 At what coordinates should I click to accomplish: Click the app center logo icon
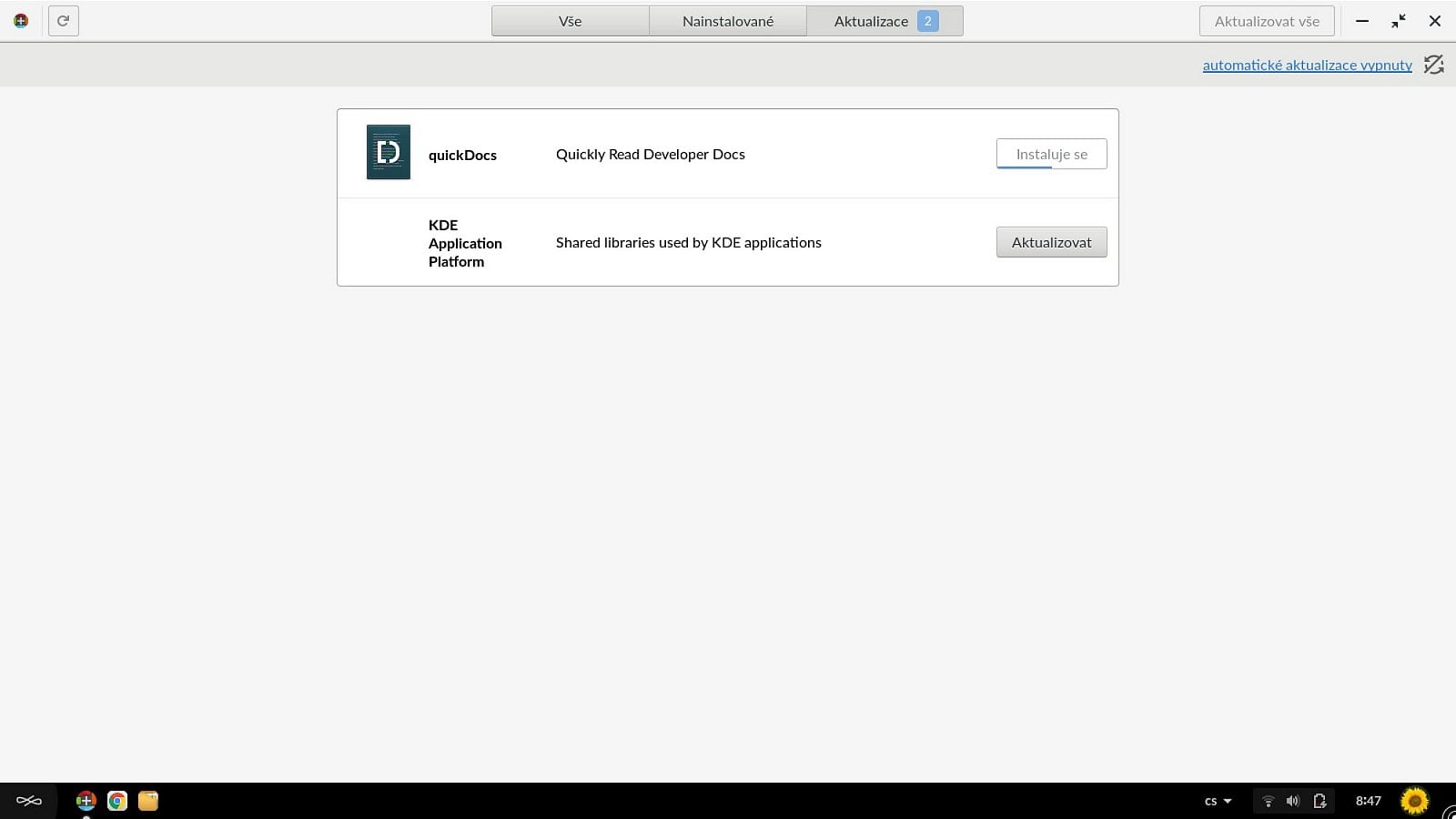pos(21,21)
